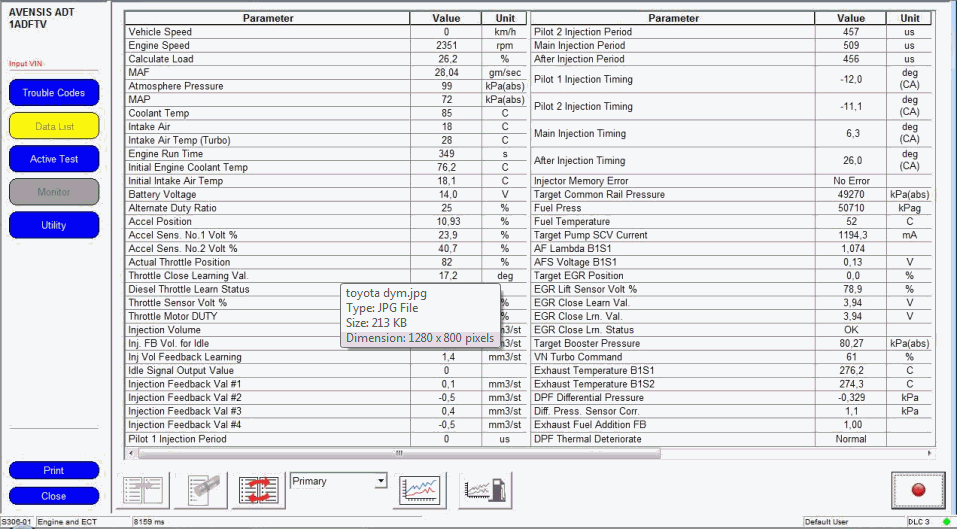Click the list layout view icon
Image resolution: width=957 pixels, height=529 pixels.
143,490
